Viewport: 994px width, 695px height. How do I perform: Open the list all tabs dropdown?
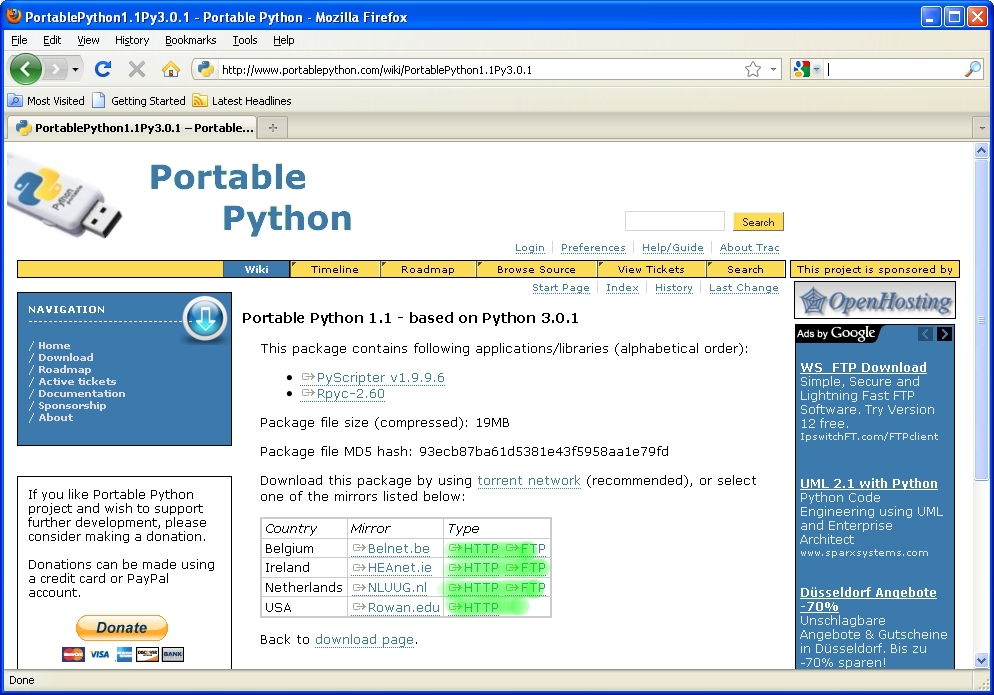[981, 128]
